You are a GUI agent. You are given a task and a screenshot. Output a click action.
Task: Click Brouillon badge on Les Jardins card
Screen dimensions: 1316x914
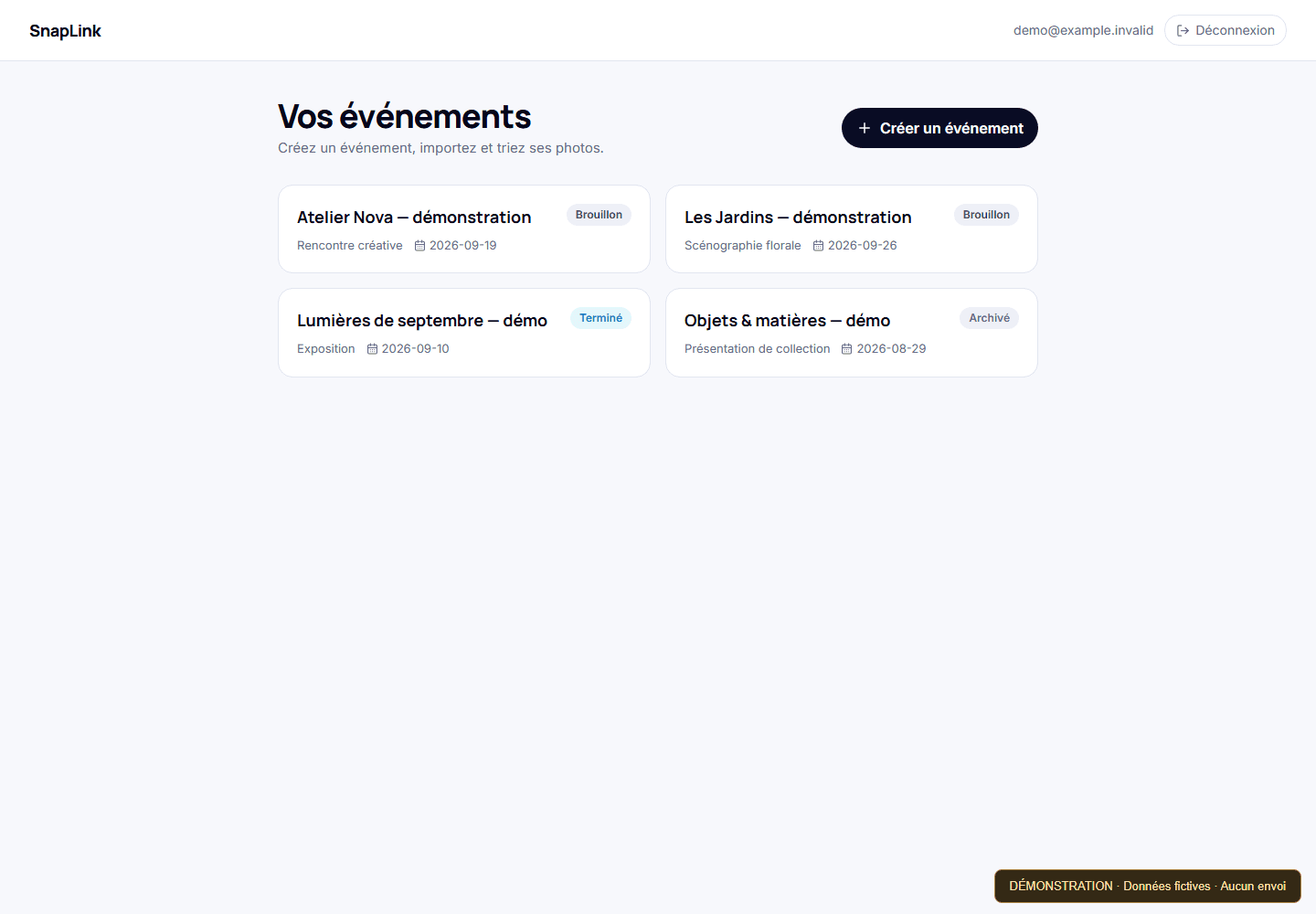click(986, 215)
